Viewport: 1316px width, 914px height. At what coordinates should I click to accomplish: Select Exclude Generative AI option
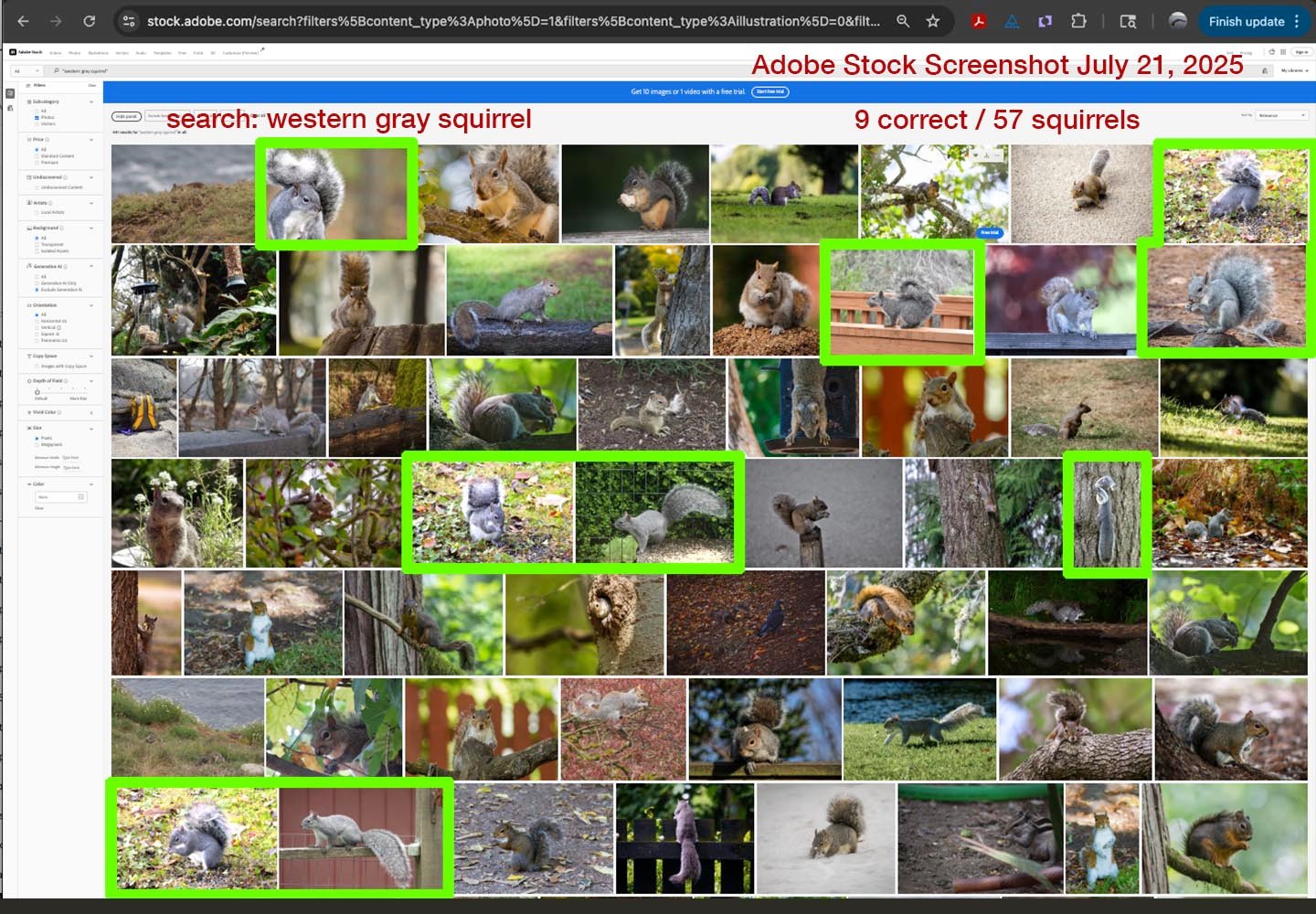[37, 290]
